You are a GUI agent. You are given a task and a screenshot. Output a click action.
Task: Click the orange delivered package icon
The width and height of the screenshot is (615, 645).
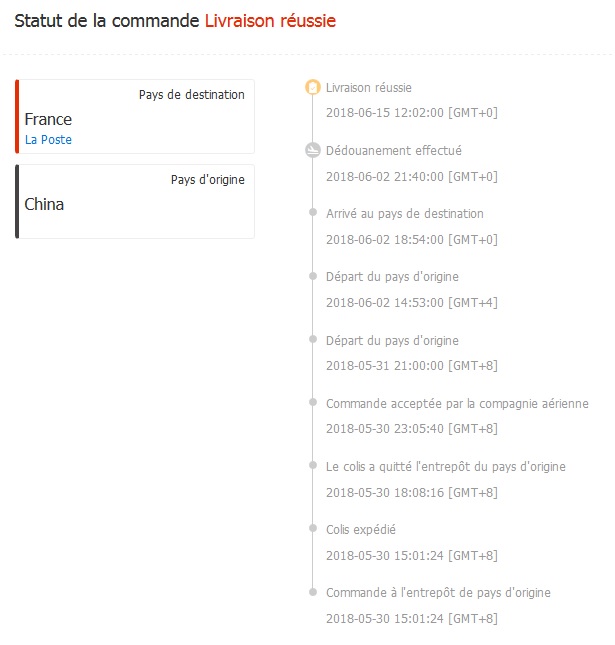point(313,88)
